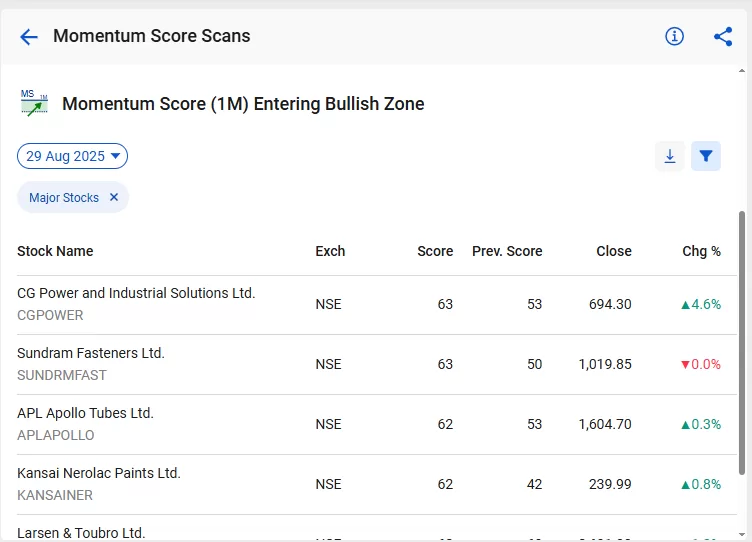
Task: Click the scrollbar down arrow
Action: click(x=742, y=534)
